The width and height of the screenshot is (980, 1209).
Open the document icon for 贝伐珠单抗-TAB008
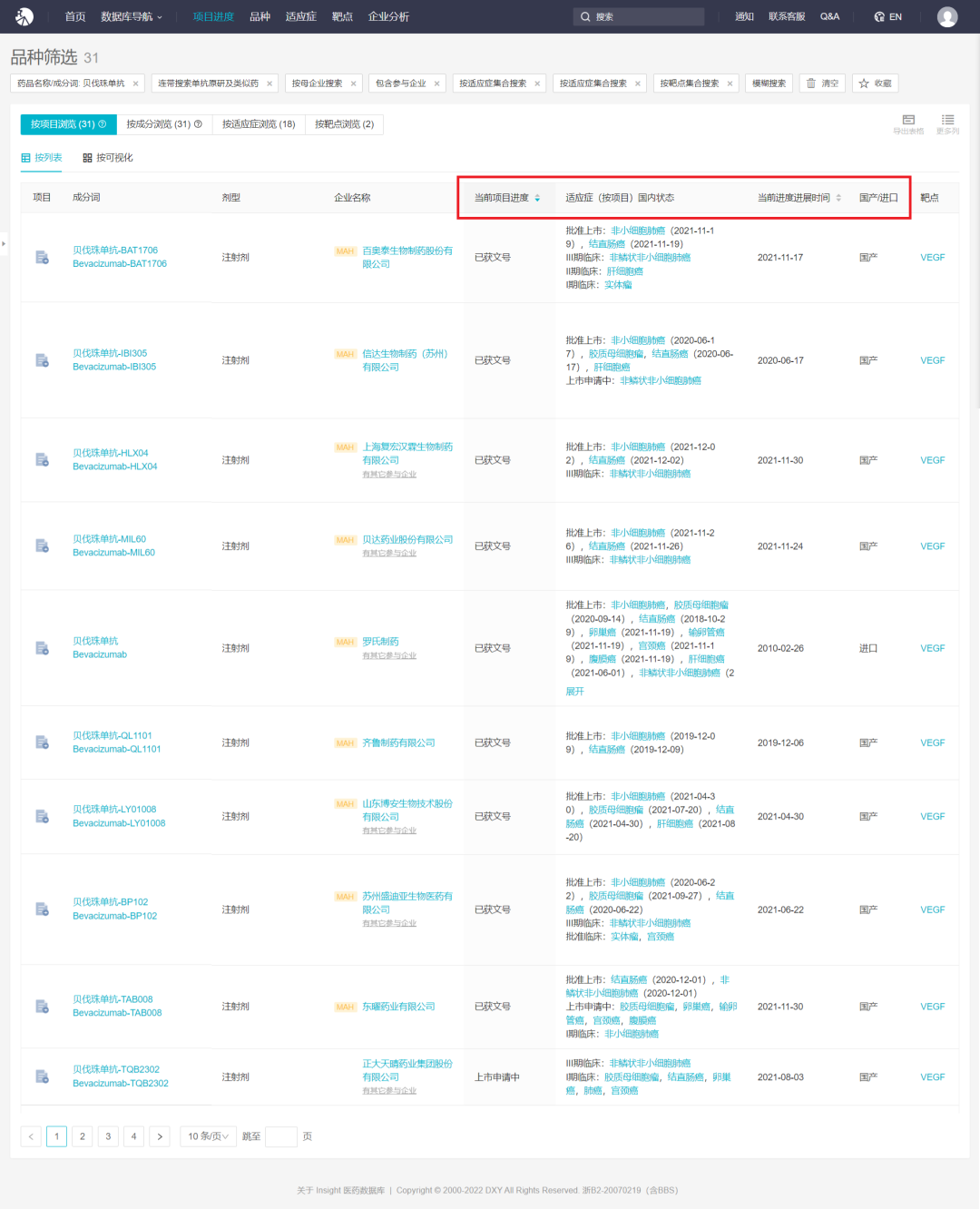42,1007
